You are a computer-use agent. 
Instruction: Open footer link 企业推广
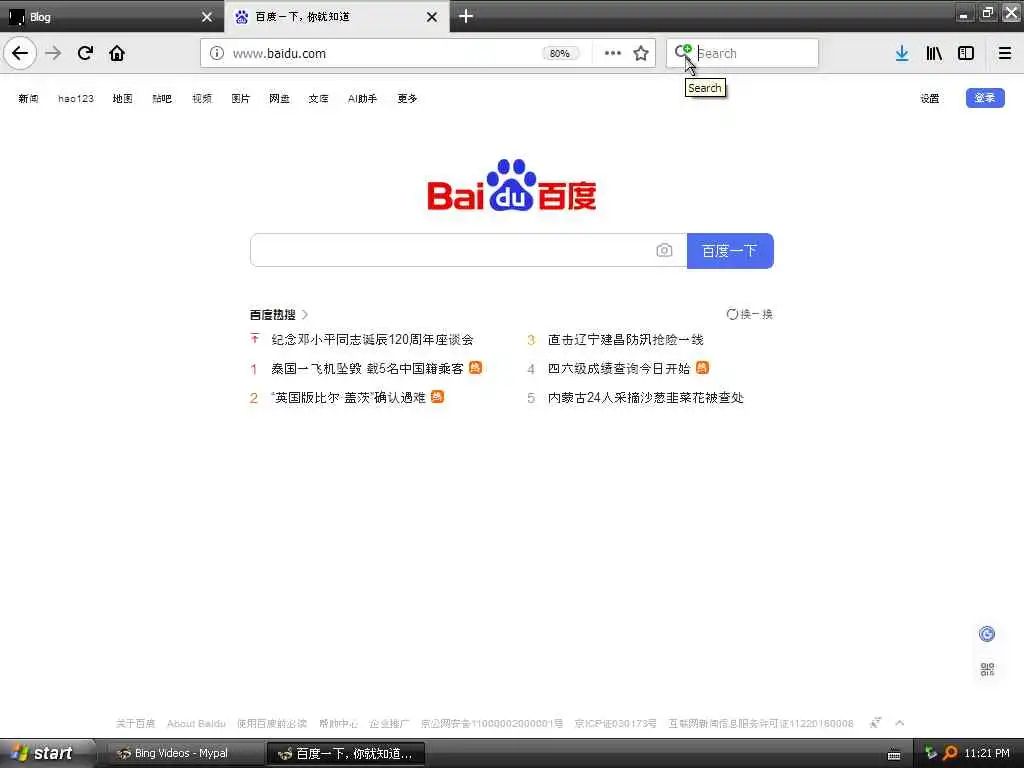tap(389, 724)
